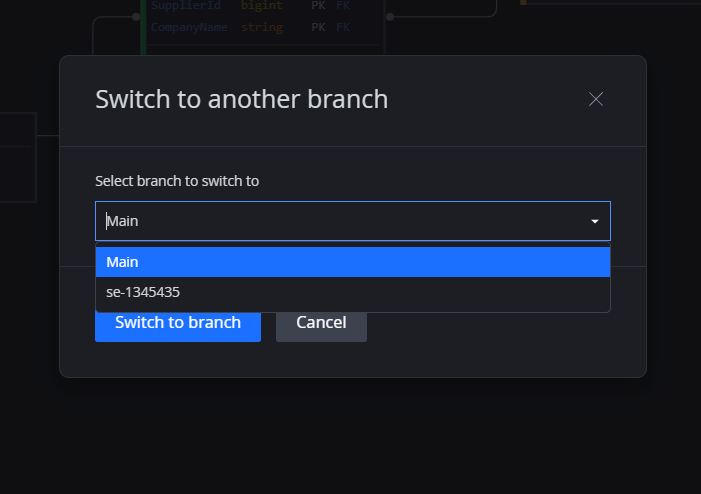Select the Main branch option
Screen dimensions: 701x494
[353, 262]
